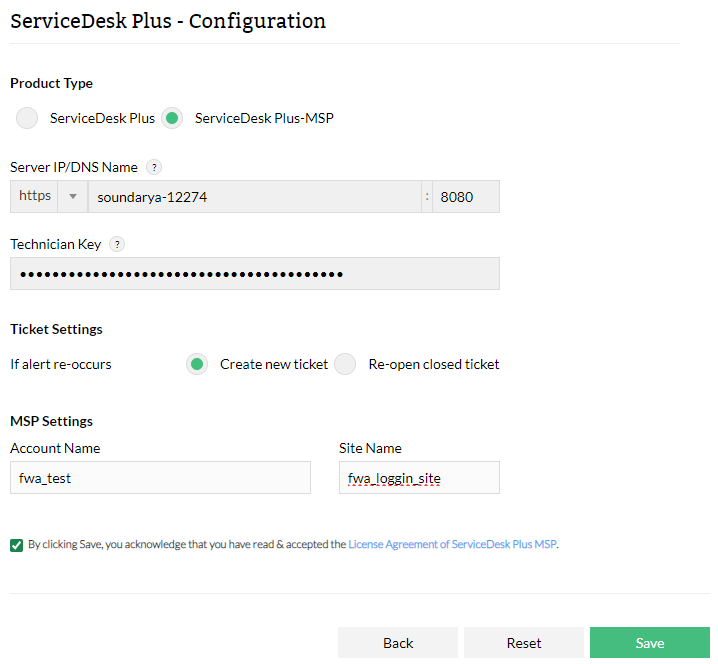Image resolution: width=718 pixels, height=664 pixels.
Task: Save the ServiceDesk Plus configuration
Action: 649,643
